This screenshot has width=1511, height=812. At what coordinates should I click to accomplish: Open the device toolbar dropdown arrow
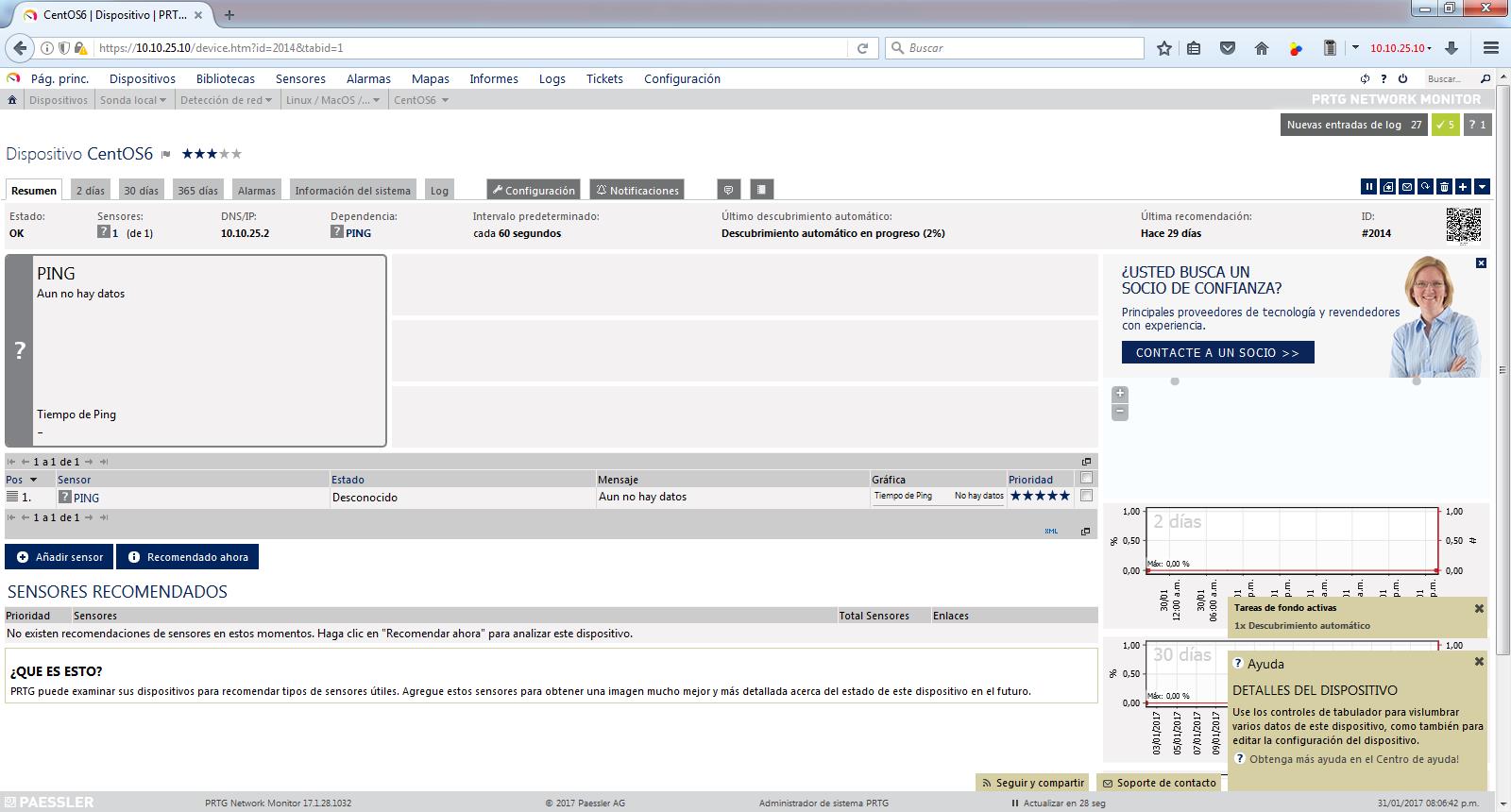click(x=1482, y=187)
